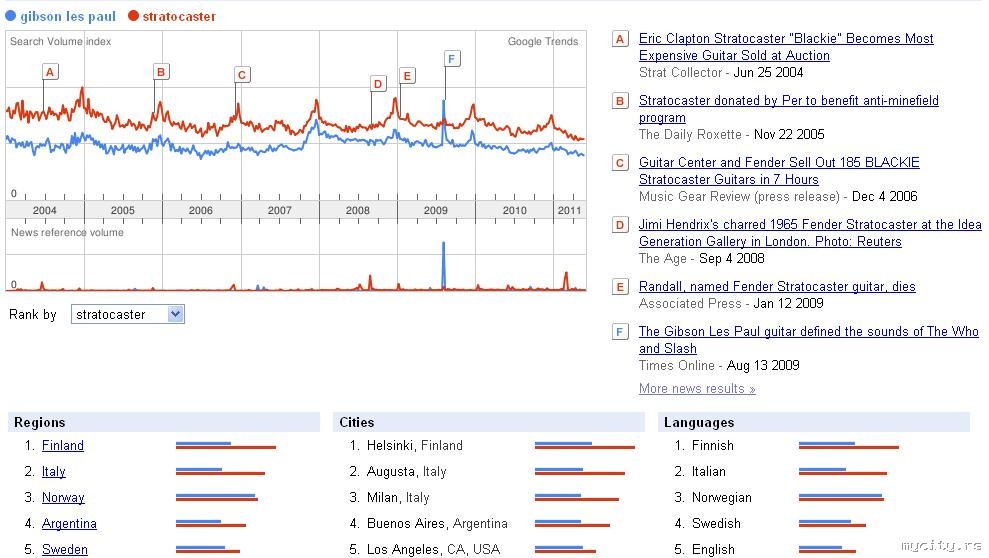Click the Jun 25 2004 article date
The width and height of the screenshot is (989, 558).
tap(768, 73)
